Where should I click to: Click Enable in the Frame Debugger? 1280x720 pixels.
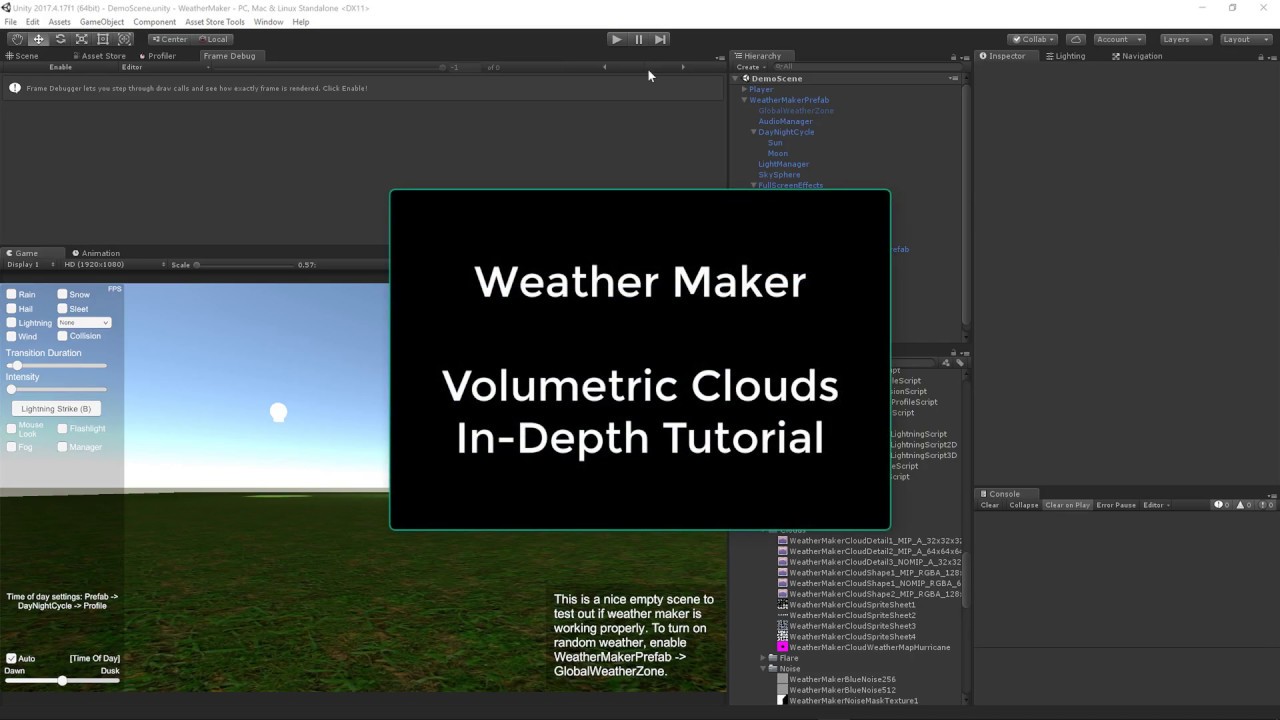tap(60, 67)
